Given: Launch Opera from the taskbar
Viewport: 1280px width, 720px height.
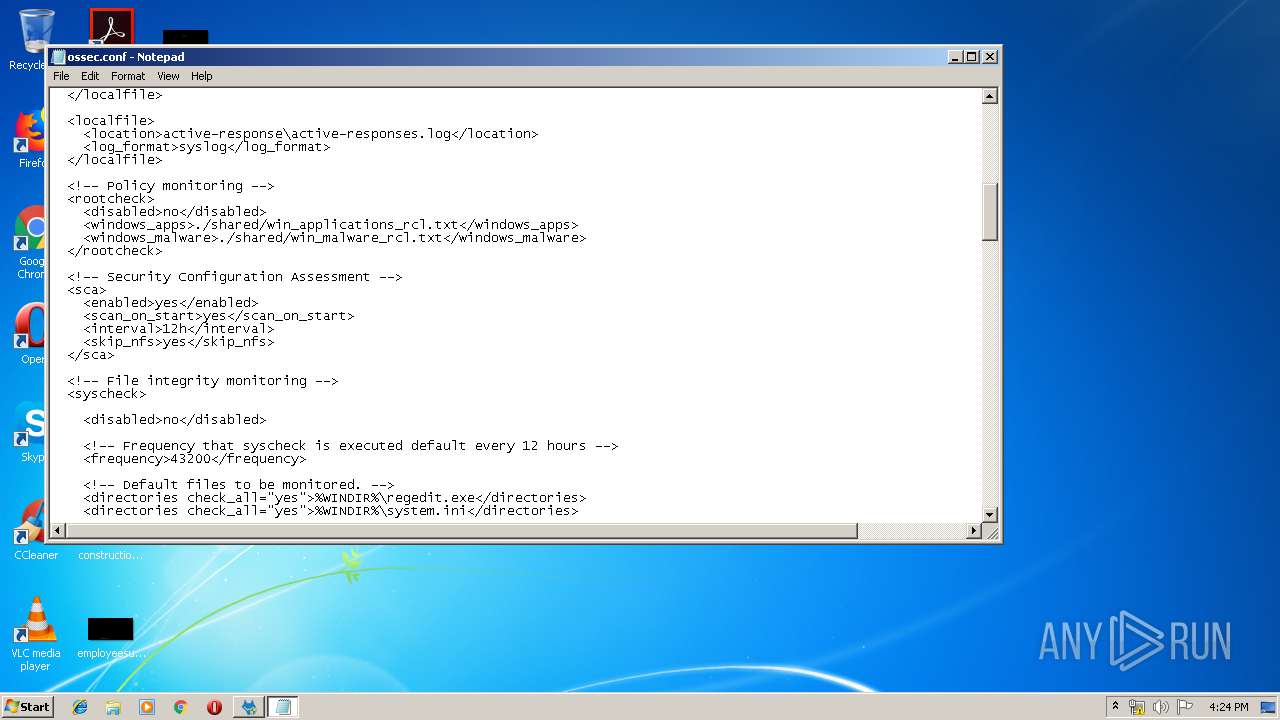Looking at the screenshot, I should click(x=214, y=707).
